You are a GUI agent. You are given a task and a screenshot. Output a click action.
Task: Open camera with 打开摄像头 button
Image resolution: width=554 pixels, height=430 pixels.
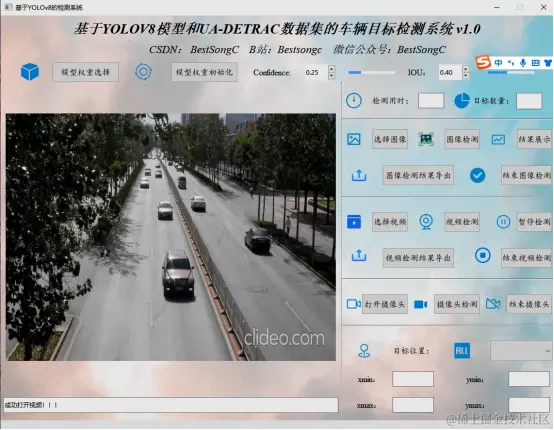[x=385, y=304]
